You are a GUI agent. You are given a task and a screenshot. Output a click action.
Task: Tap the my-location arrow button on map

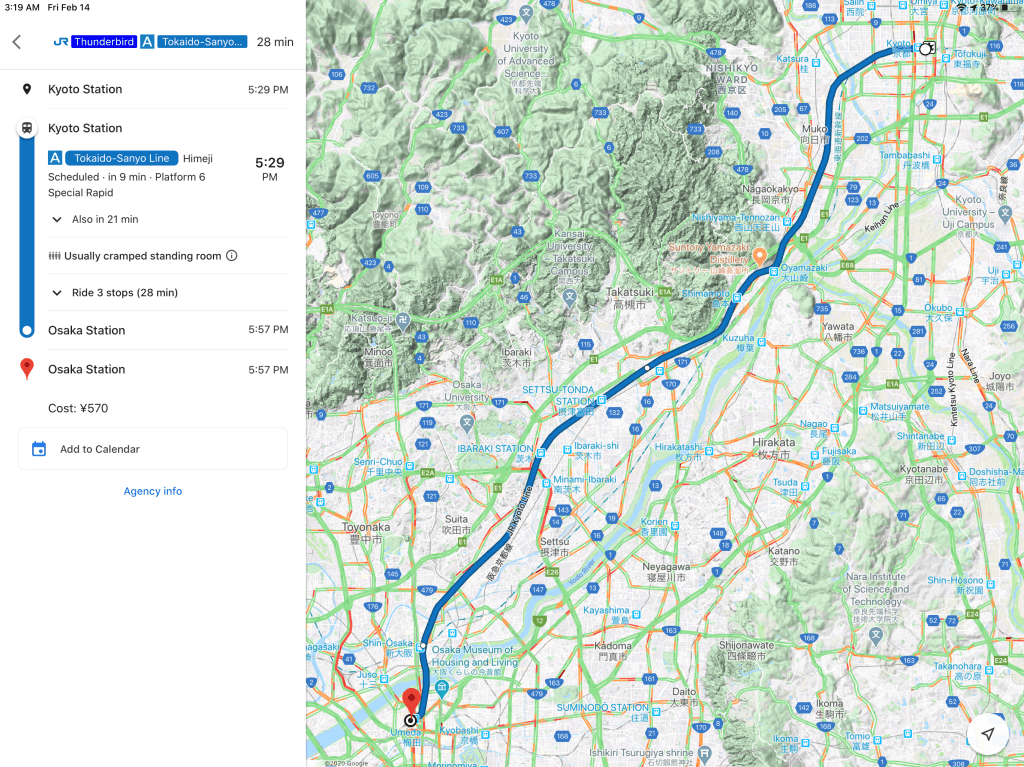tap(987, 734)
